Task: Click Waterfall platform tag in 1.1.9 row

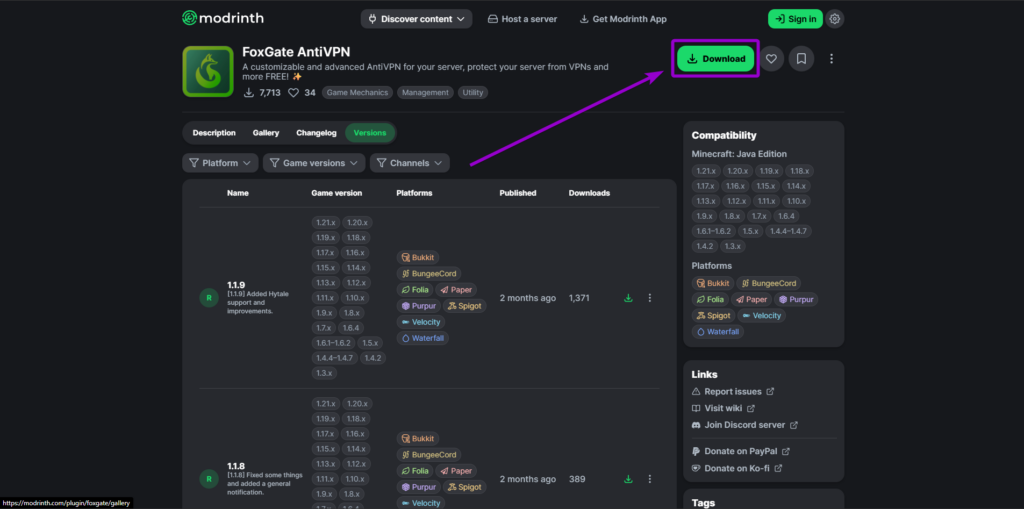Action: (423, 338)
